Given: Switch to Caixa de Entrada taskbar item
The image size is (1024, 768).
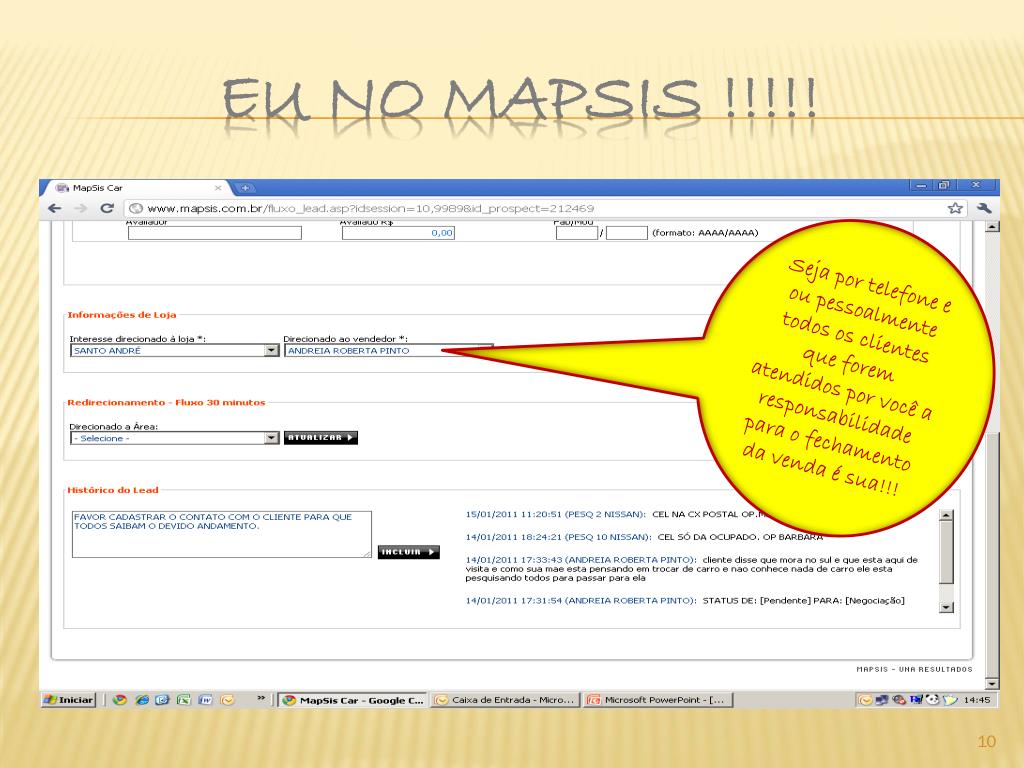Looking at the screenshot, I should 505,700.
